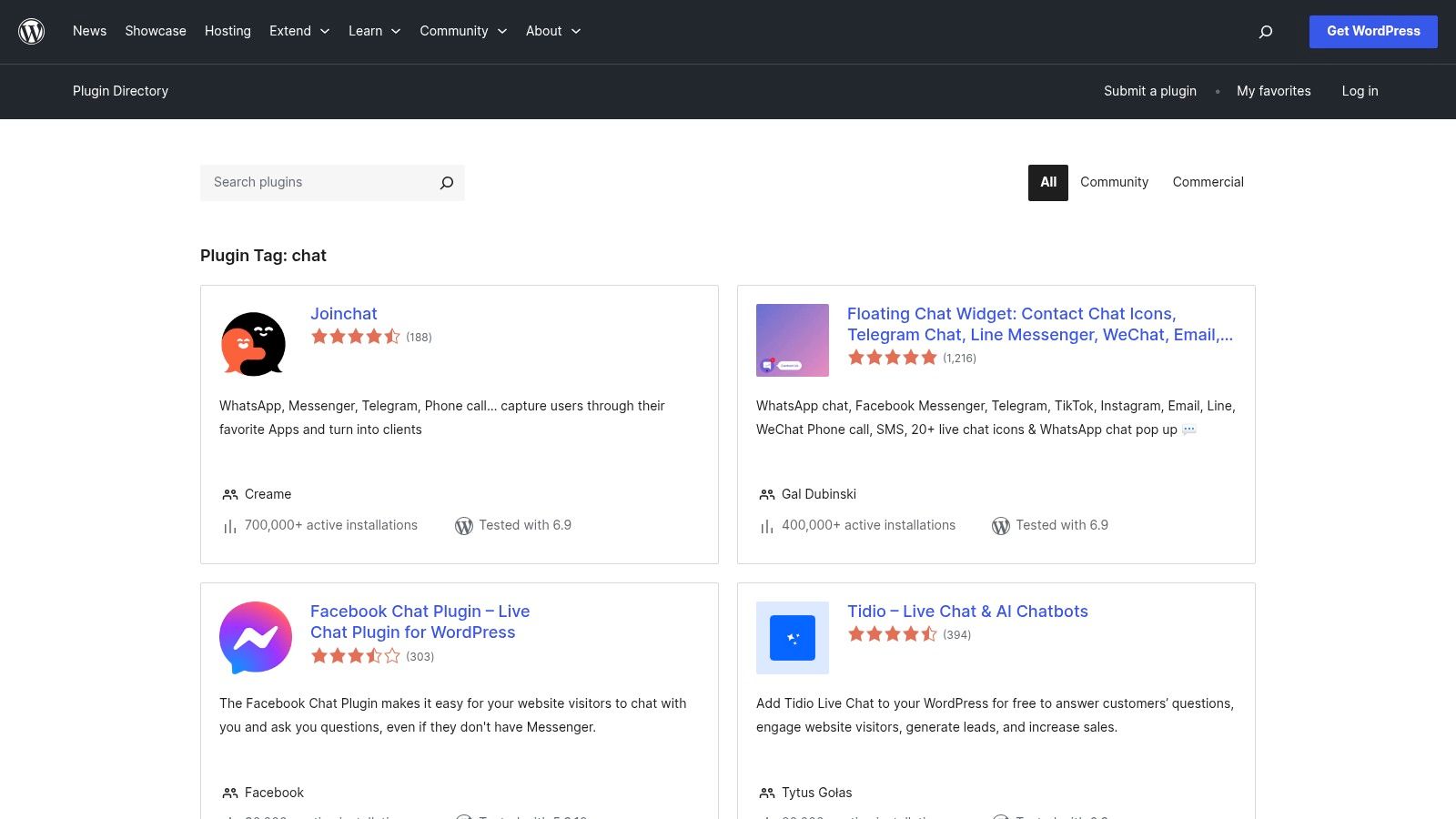This screenshot has height=819, width=1456.
Task: Expand the Learn menu
Action: [374, 31]
